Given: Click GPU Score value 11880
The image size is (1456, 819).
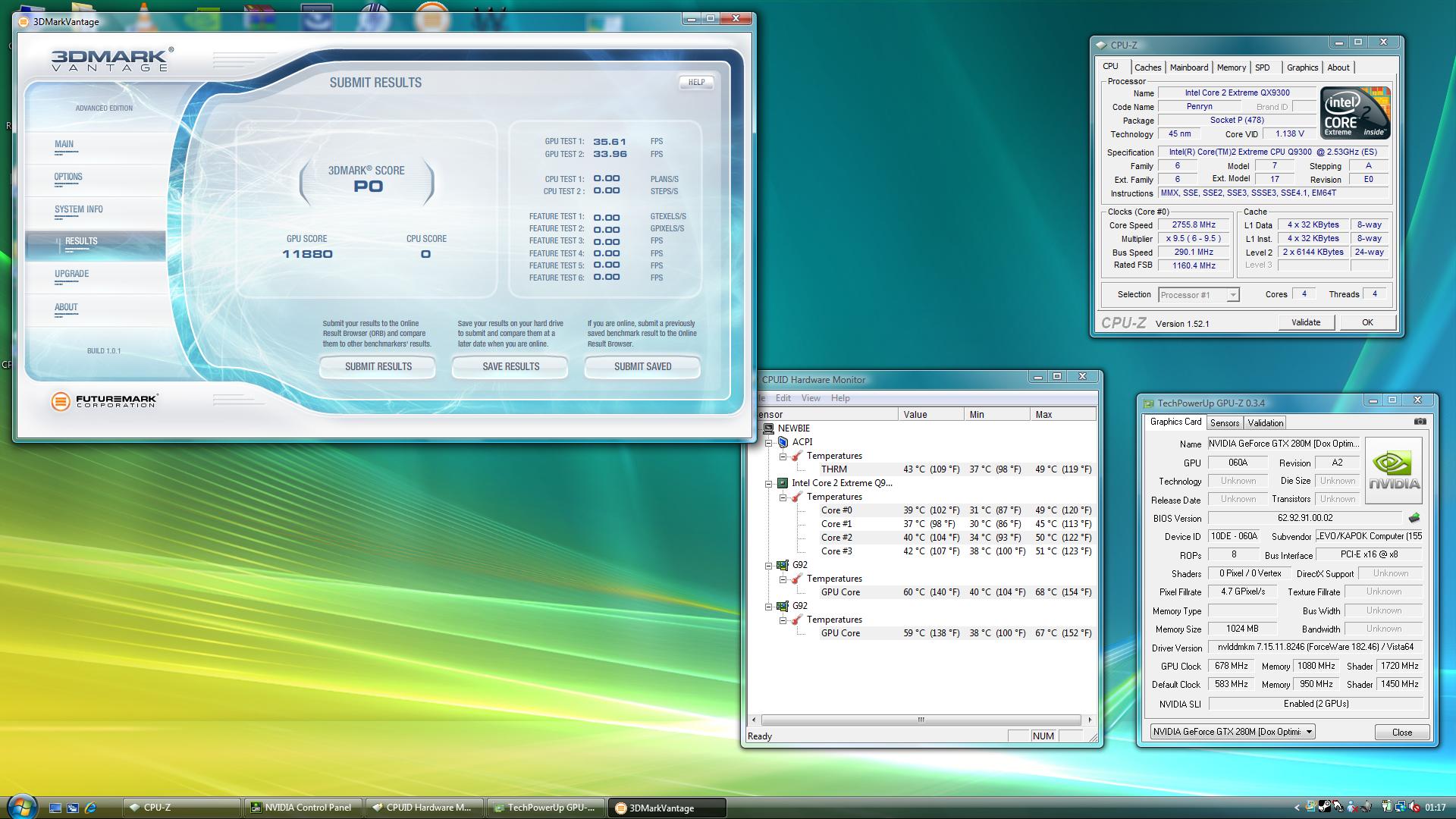Looking at the screenshot, I should click(x=307, y=254).
